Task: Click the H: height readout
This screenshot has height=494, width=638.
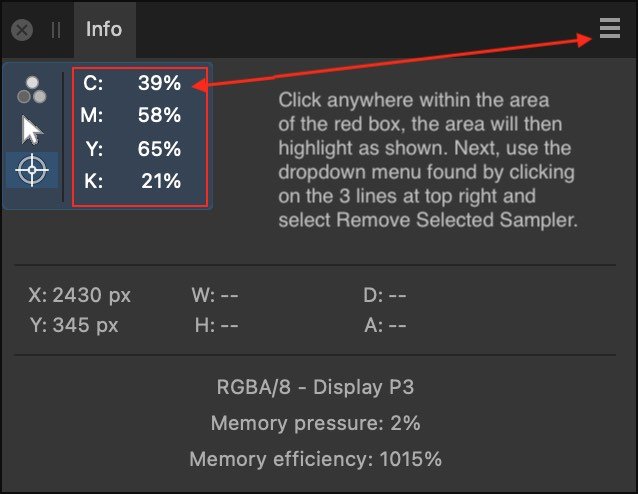Action: tap(216, 325)
